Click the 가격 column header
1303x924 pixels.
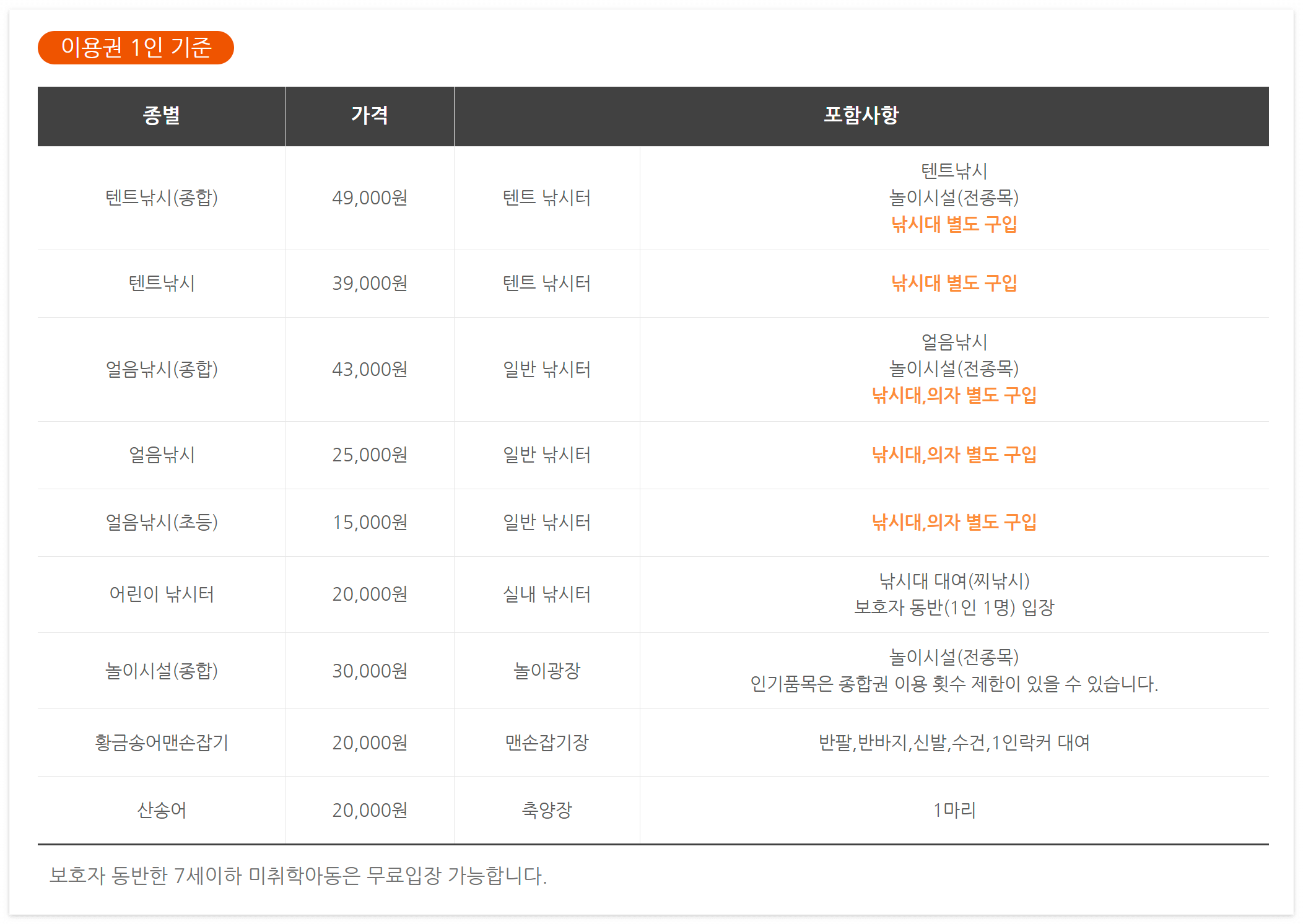[370, 115]
